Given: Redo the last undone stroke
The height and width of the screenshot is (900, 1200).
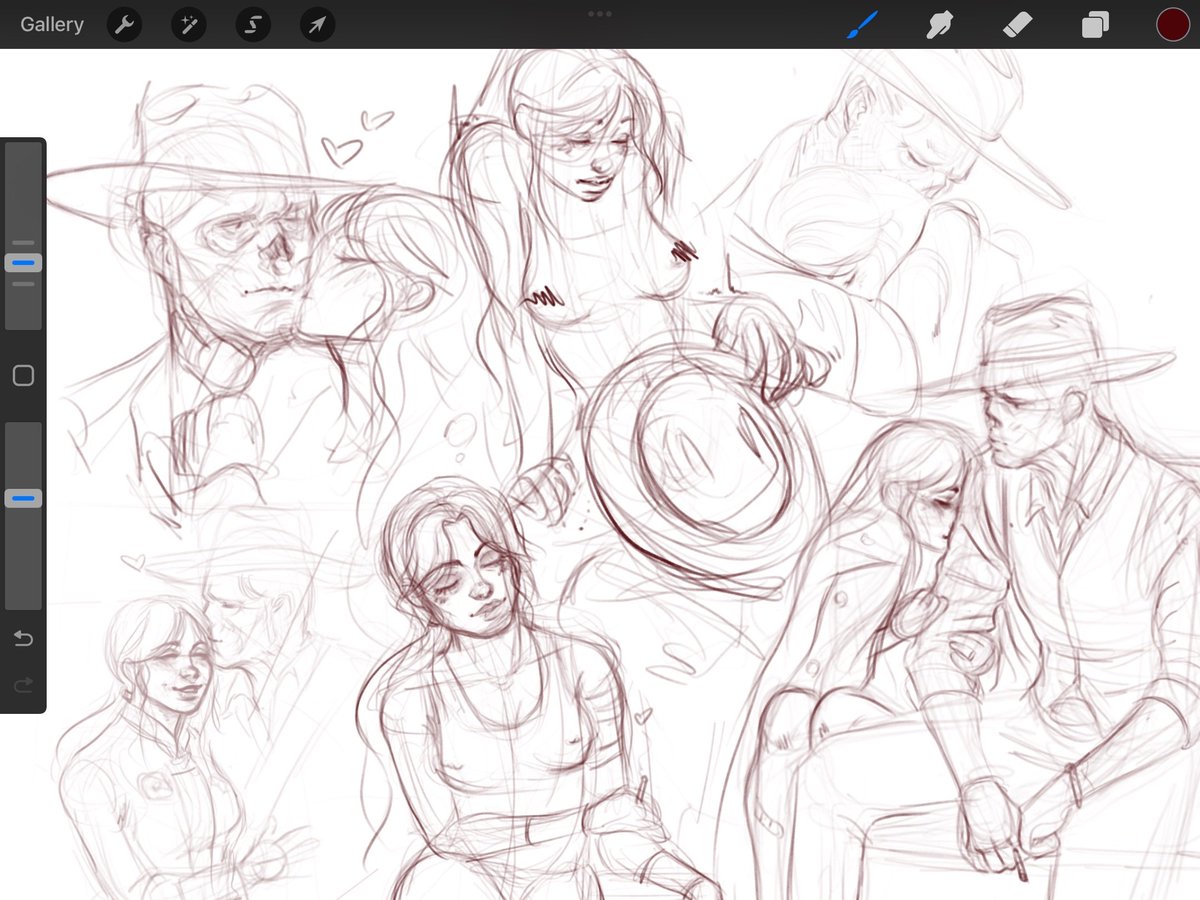Looking at the screenshot, I should pyautogui.click(x=23, y=685).
